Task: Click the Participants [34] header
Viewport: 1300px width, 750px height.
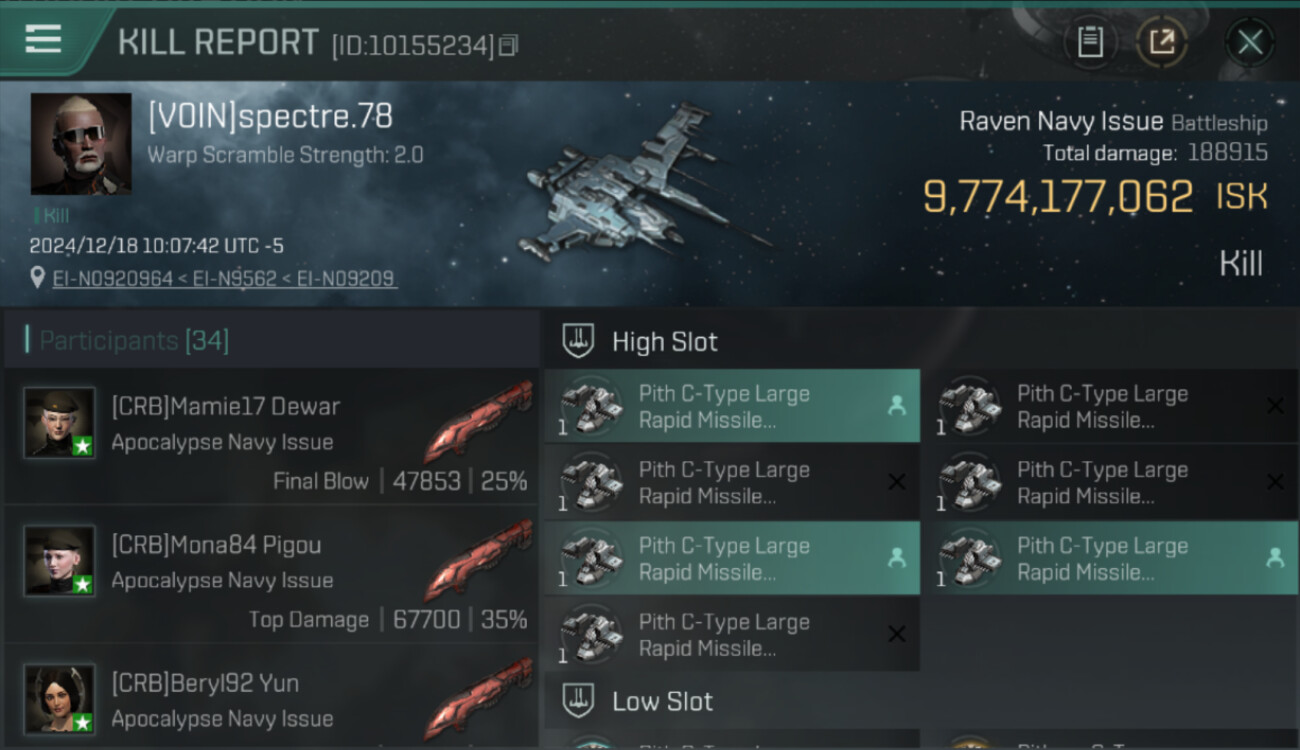Action: pyautogui.click(x=135, y=341)
